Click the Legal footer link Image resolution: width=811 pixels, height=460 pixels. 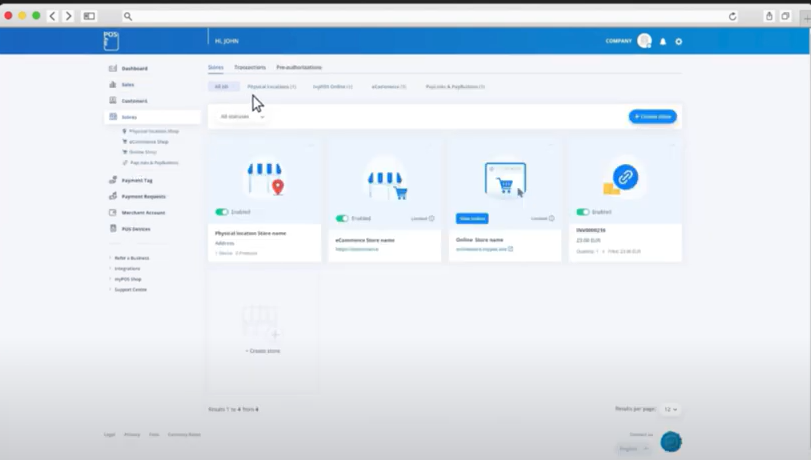(110, 435)
